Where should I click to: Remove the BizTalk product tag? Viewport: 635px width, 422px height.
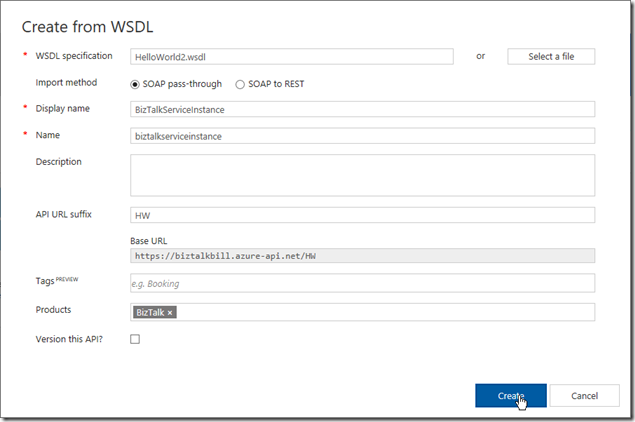coord(170,313)
